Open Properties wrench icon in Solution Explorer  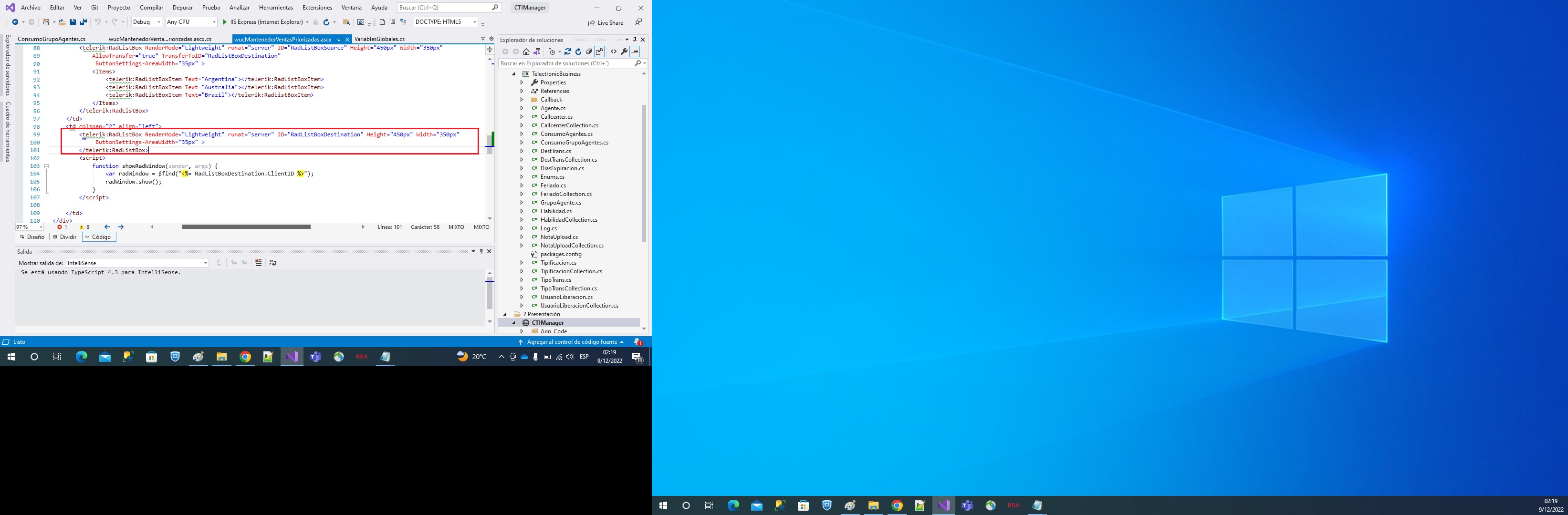(624, 51)
